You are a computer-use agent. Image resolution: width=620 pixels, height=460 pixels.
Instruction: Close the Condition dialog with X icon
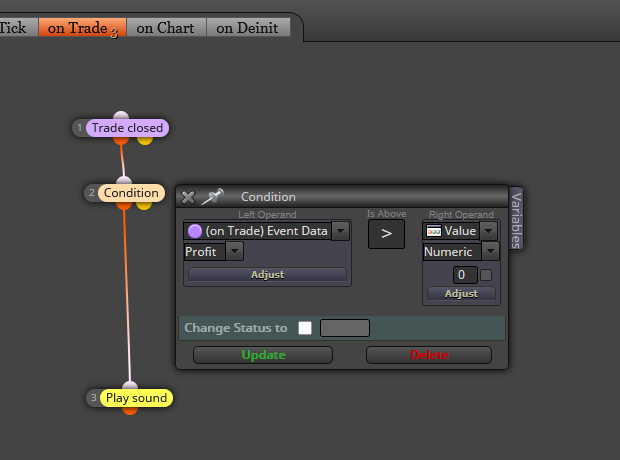188,197
